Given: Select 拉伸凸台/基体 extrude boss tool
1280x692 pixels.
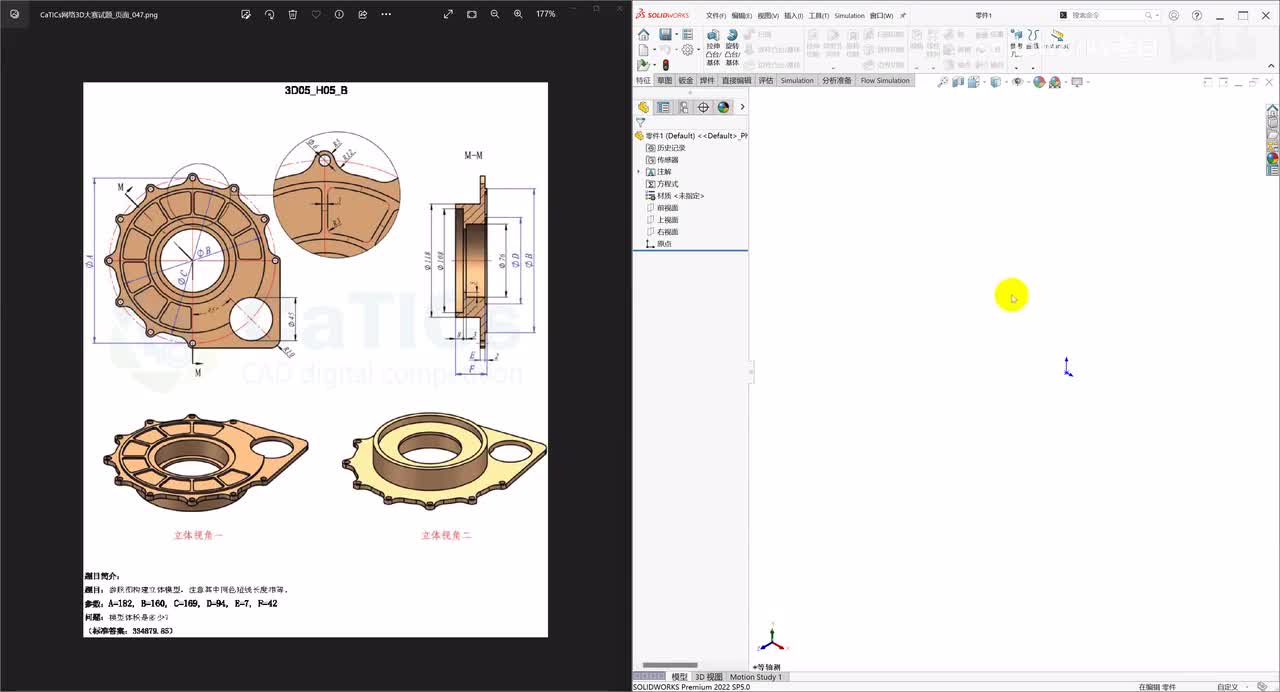Looking at the screenshot, I should click(713, 47).
